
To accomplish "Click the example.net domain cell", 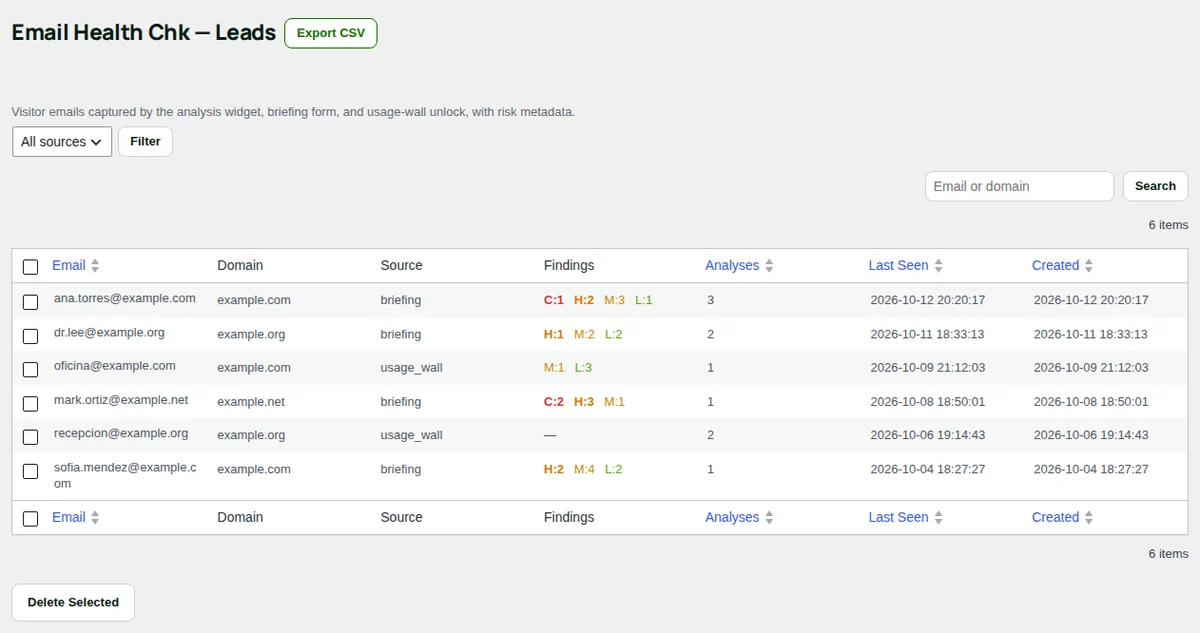I will [251, 402].
